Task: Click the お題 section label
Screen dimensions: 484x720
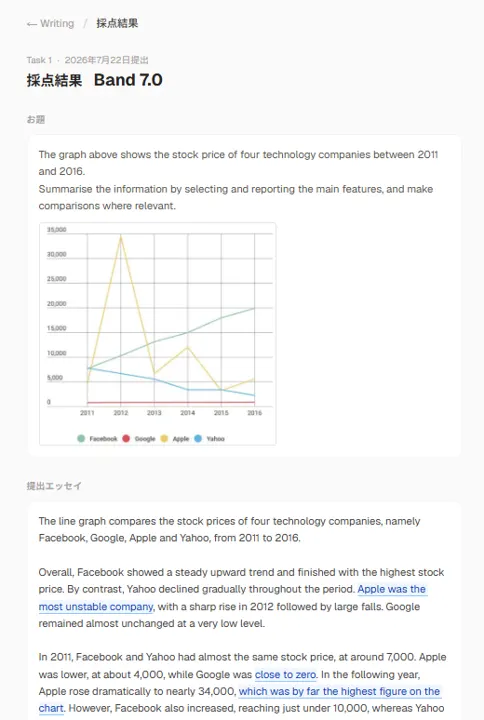Action: 36,119
